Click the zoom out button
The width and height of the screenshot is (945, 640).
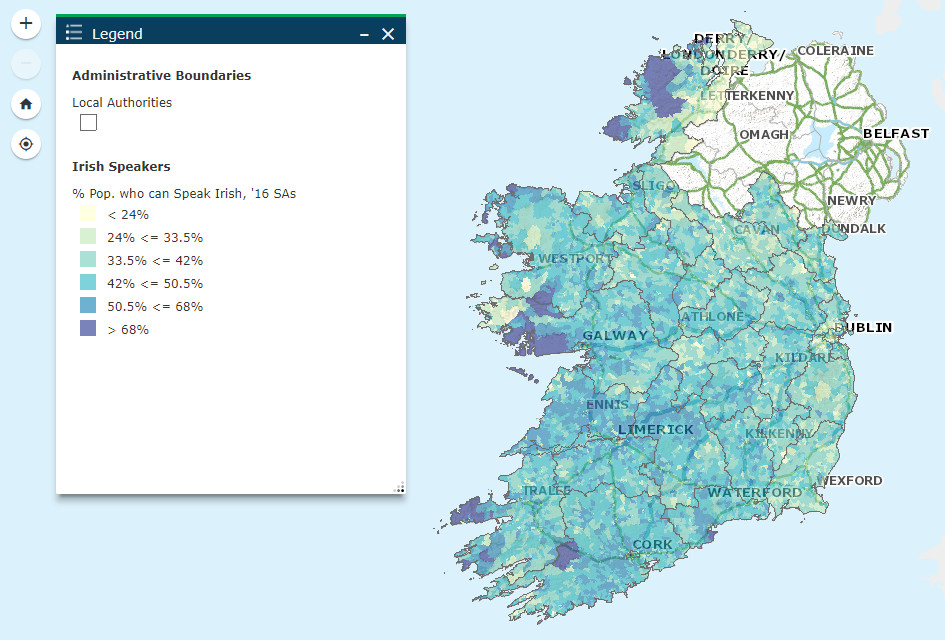(26, 63)
